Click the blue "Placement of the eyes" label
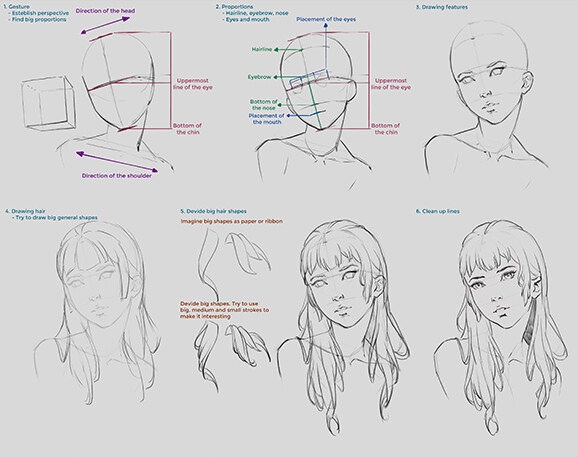Image resolution: width=578 pixels, height=457 pixels. (x=326, y=19)
